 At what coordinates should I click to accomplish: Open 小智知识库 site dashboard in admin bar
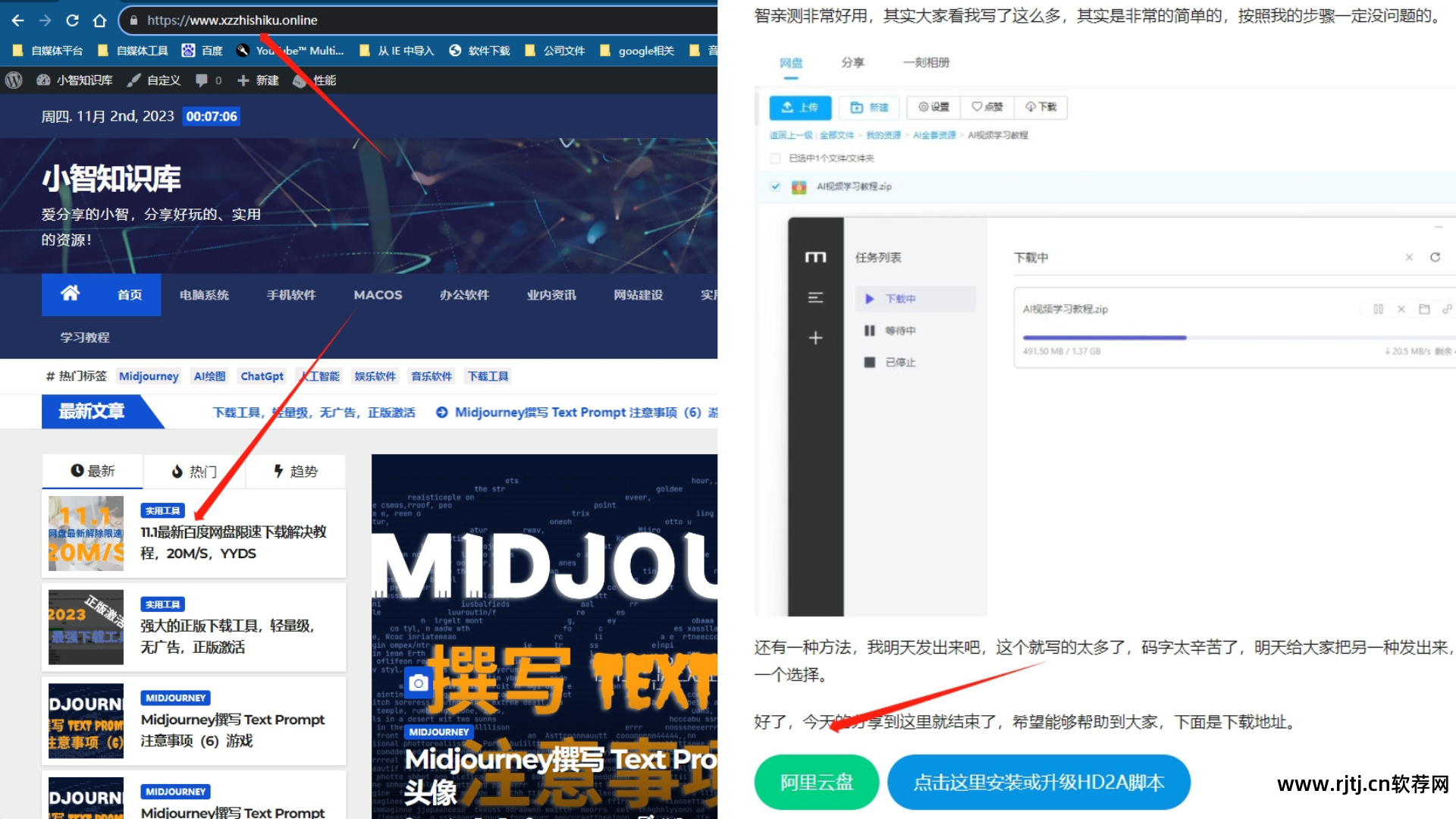(74, 80)
